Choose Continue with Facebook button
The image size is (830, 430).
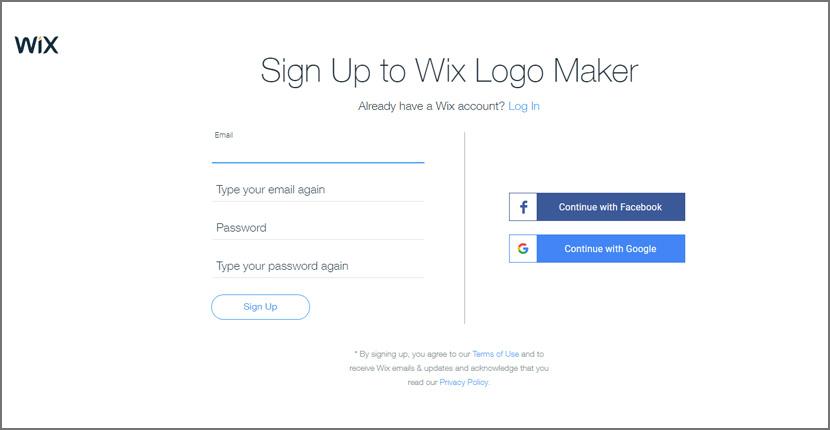click(597, 207)
